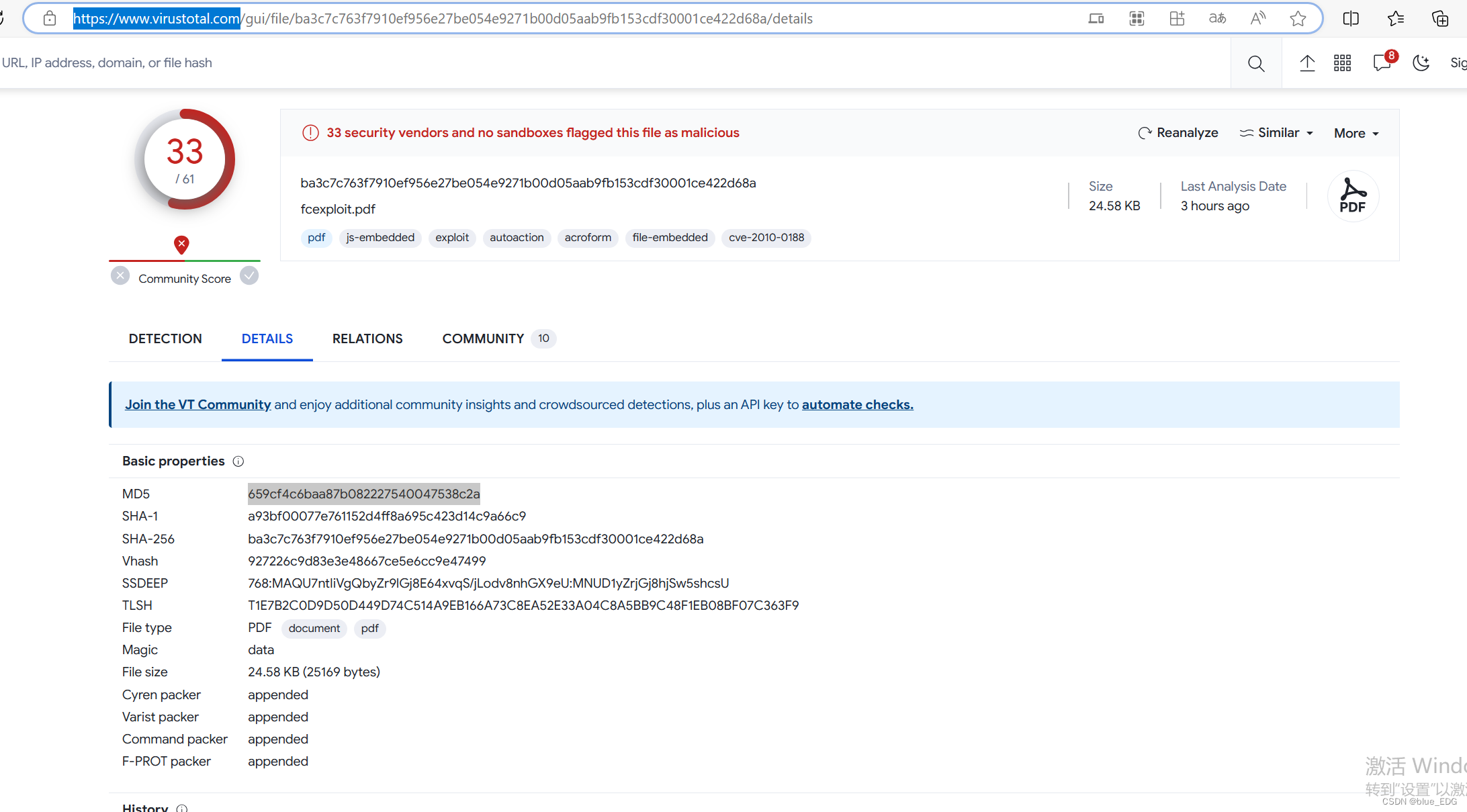Open the RELATIONS tab
The height and width of the screenshot is (812, 1467).
(367, 339)
